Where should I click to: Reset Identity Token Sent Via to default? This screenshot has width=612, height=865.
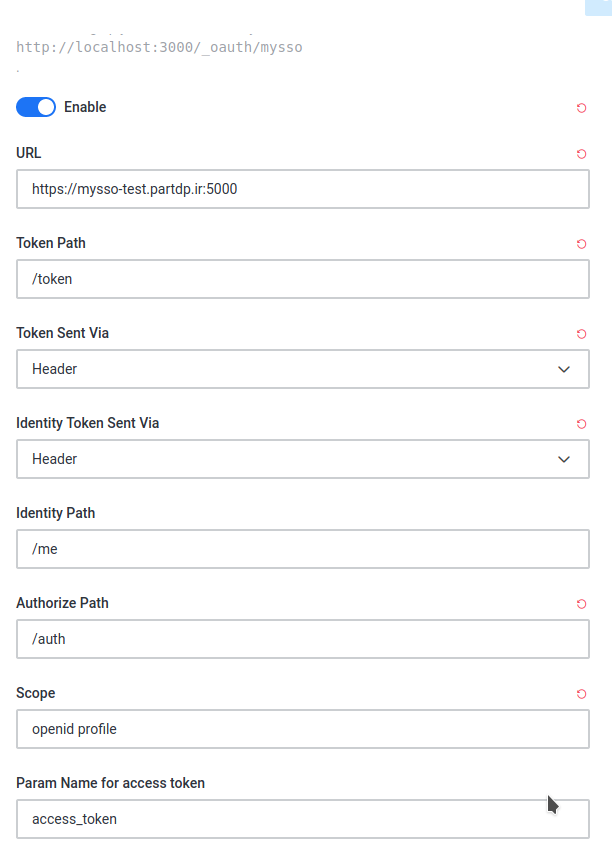coord(581,424)
